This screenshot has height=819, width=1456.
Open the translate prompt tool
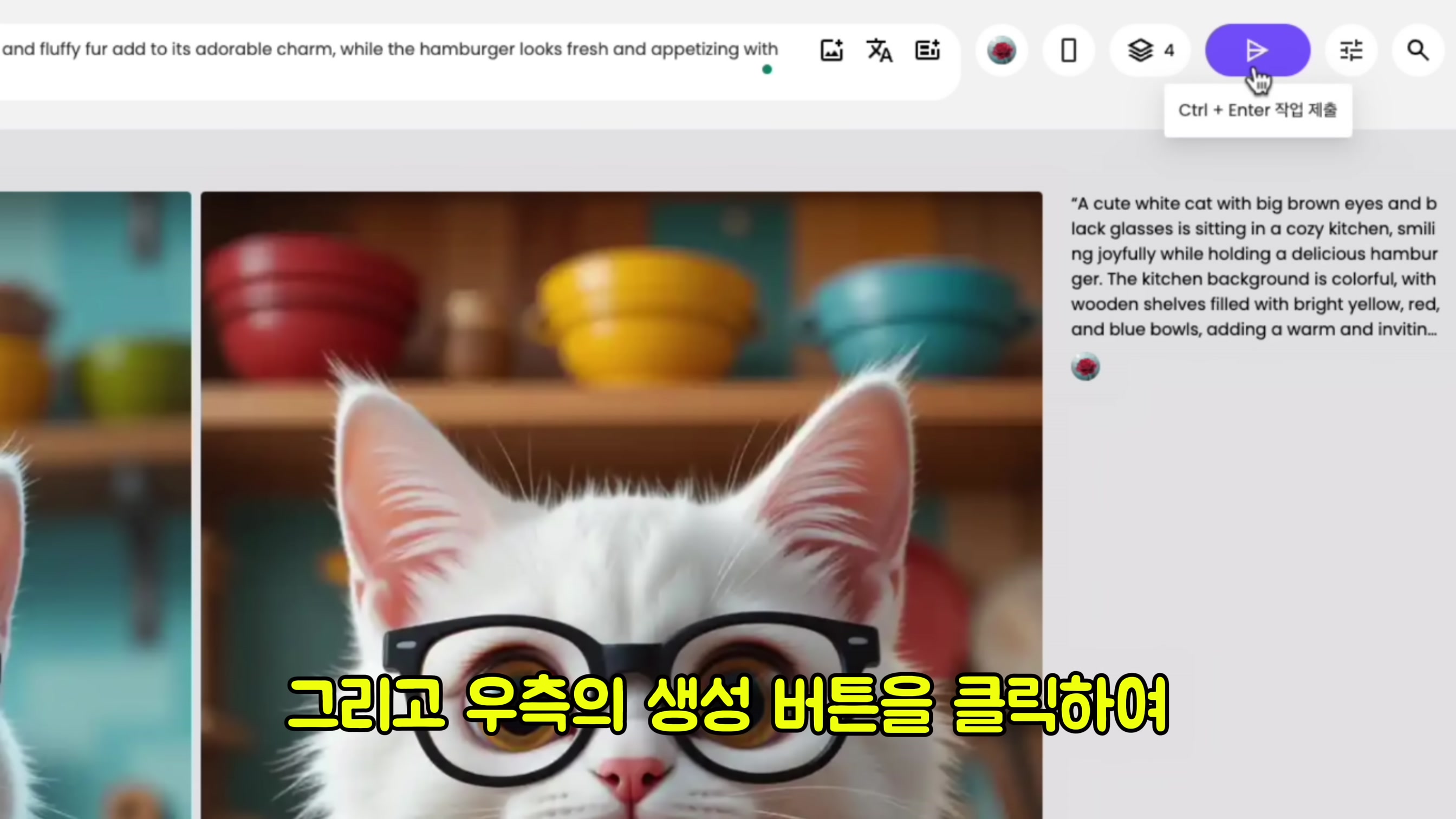(x=880, y=50)
